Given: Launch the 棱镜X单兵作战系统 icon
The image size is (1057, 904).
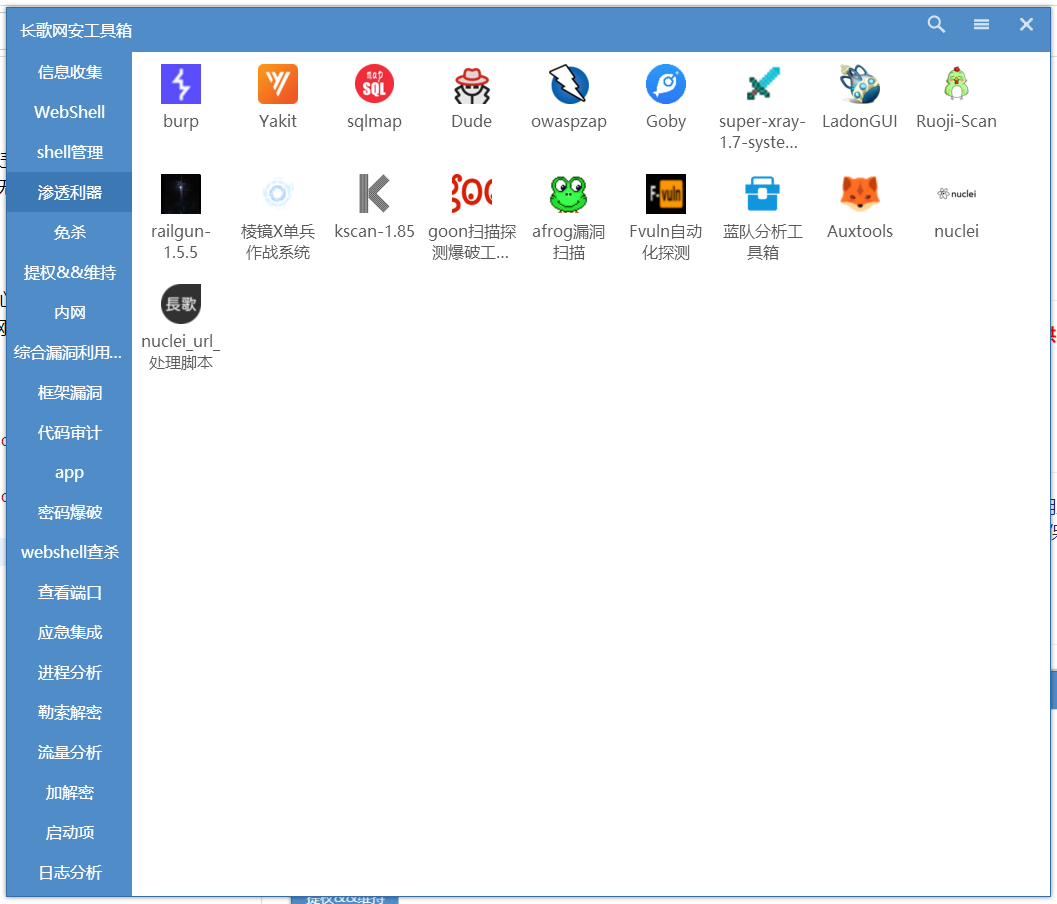Looking at the screenshot, I should click(278, 194).
